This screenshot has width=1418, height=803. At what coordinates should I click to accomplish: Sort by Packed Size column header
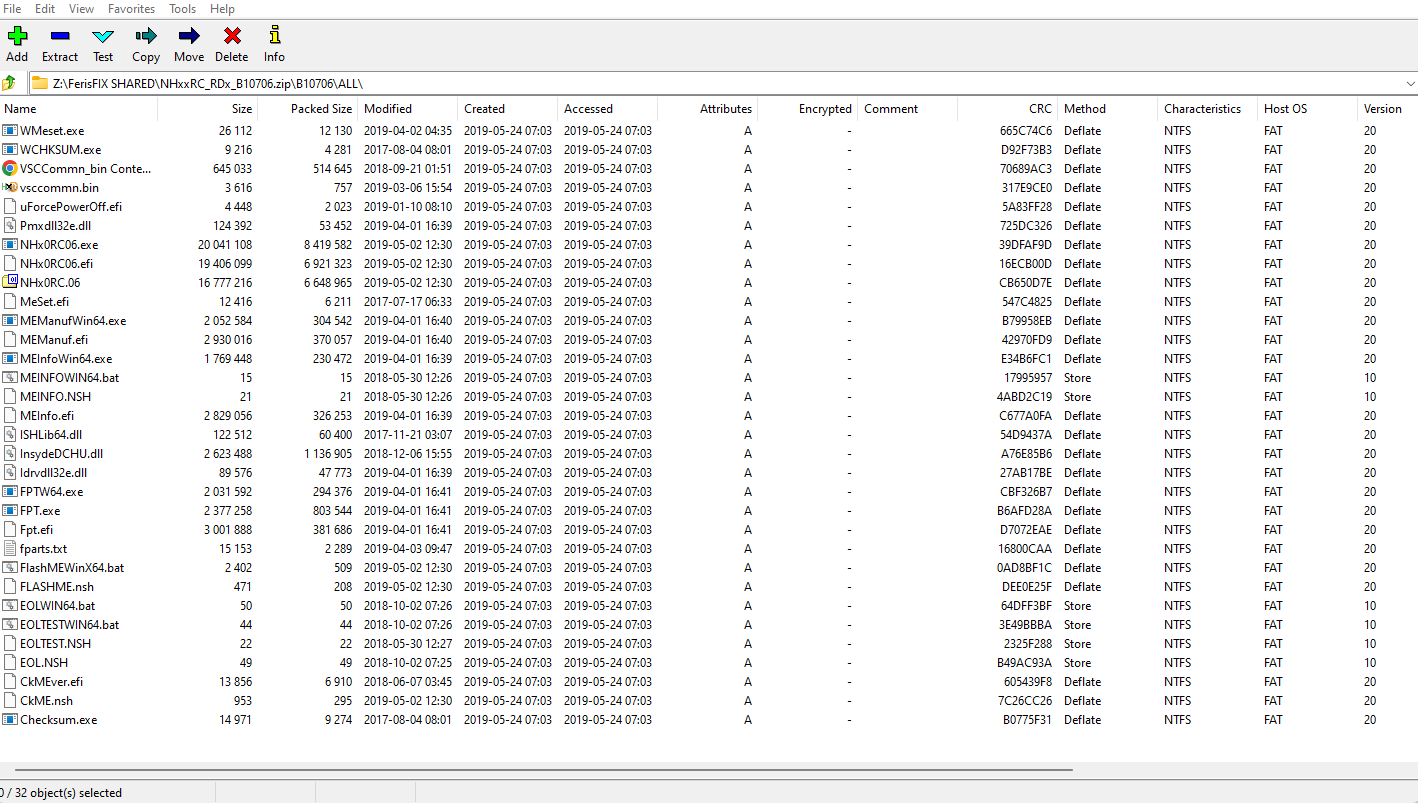321,109
